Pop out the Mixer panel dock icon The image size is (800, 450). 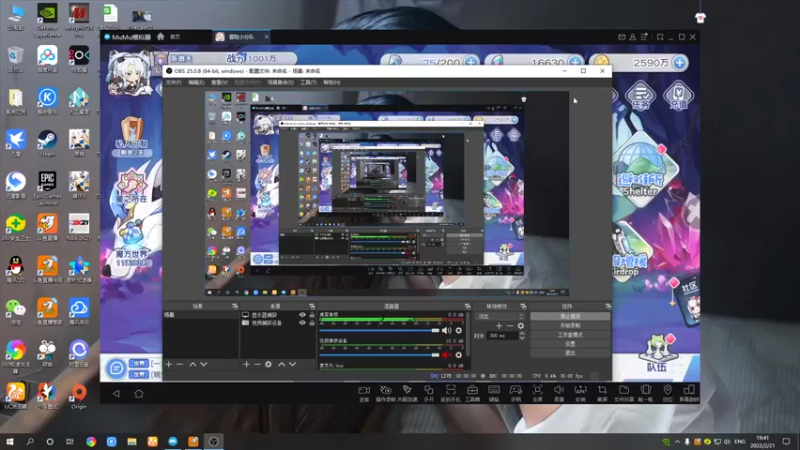point(467,306)
